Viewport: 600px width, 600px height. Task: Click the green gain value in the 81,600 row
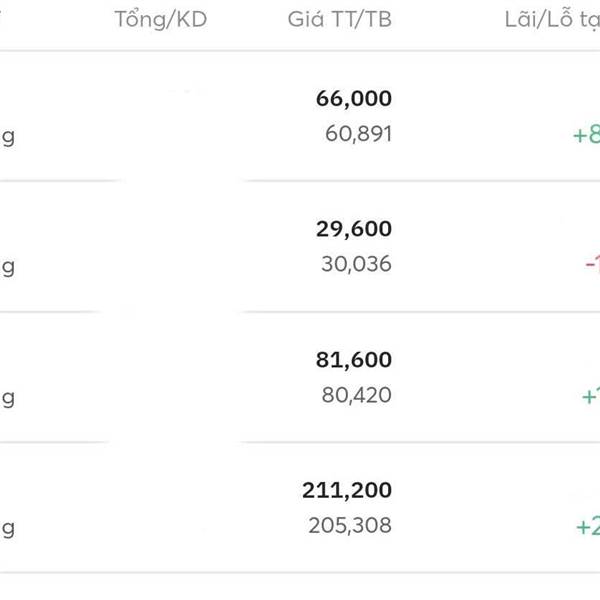(x=590, y=396)
